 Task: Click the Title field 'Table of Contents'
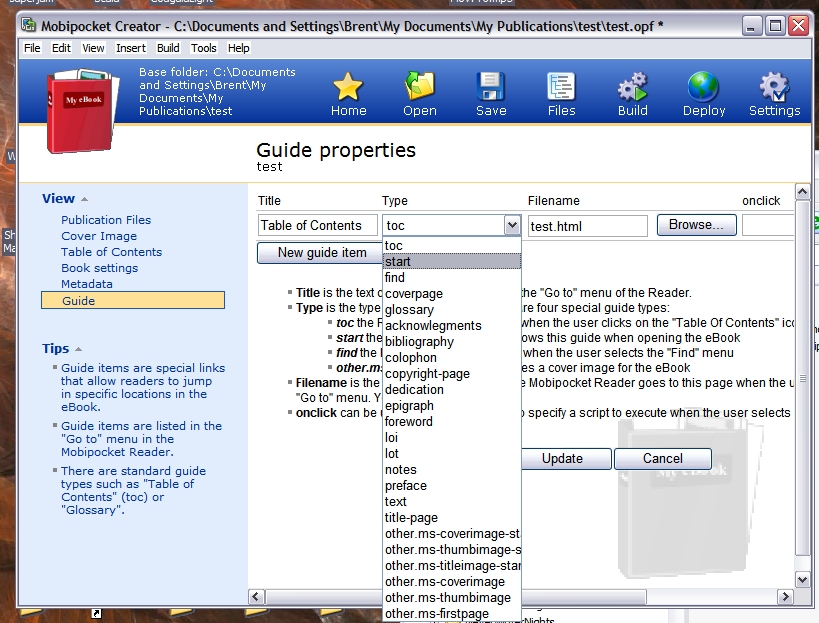(x=318, y=226)
